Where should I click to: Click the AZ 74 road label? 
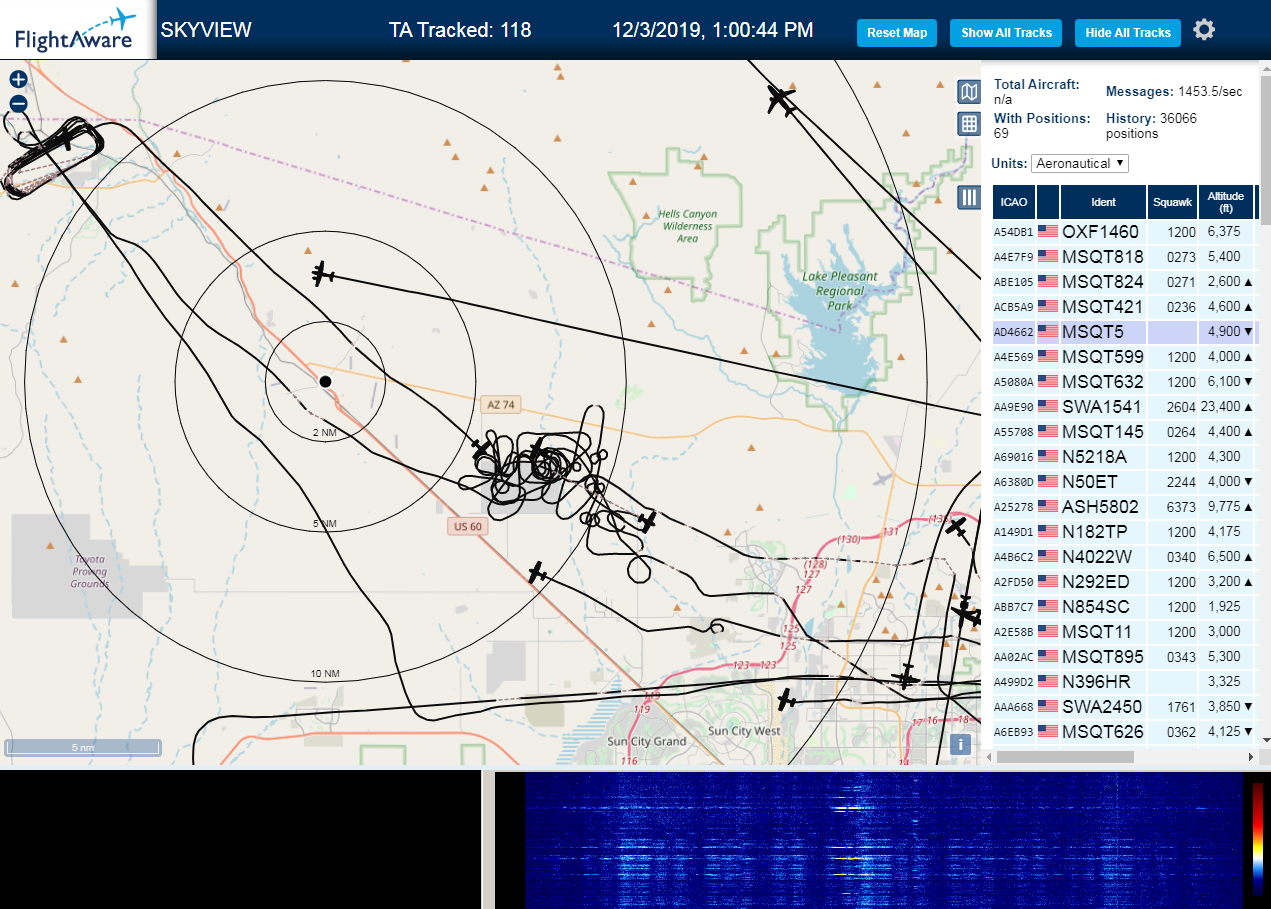pyautogui.click(x=500, y=405)
